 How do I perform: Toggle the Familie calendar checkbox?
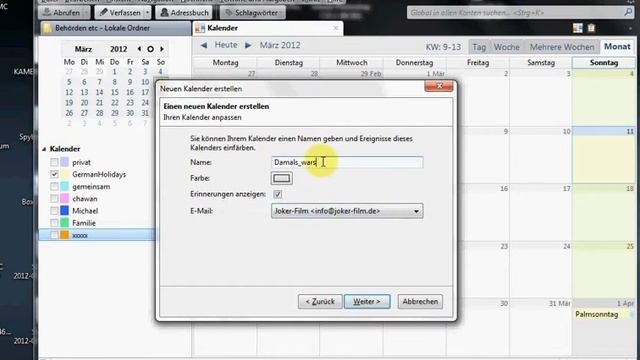pos(54,223)
